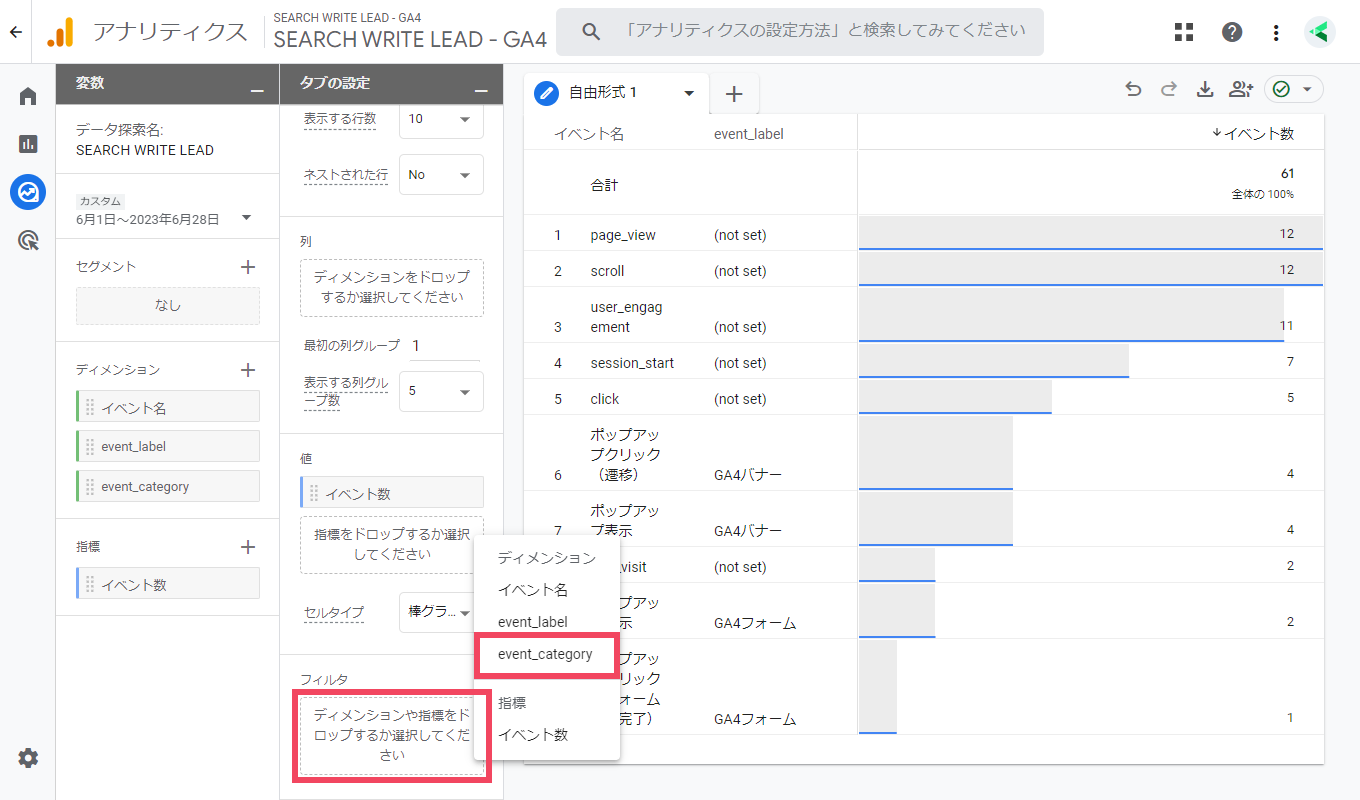Click the なし segment placeholder
Image resolution: width=1360 pixels, height=800 pixels.
[x=168, y=306]
